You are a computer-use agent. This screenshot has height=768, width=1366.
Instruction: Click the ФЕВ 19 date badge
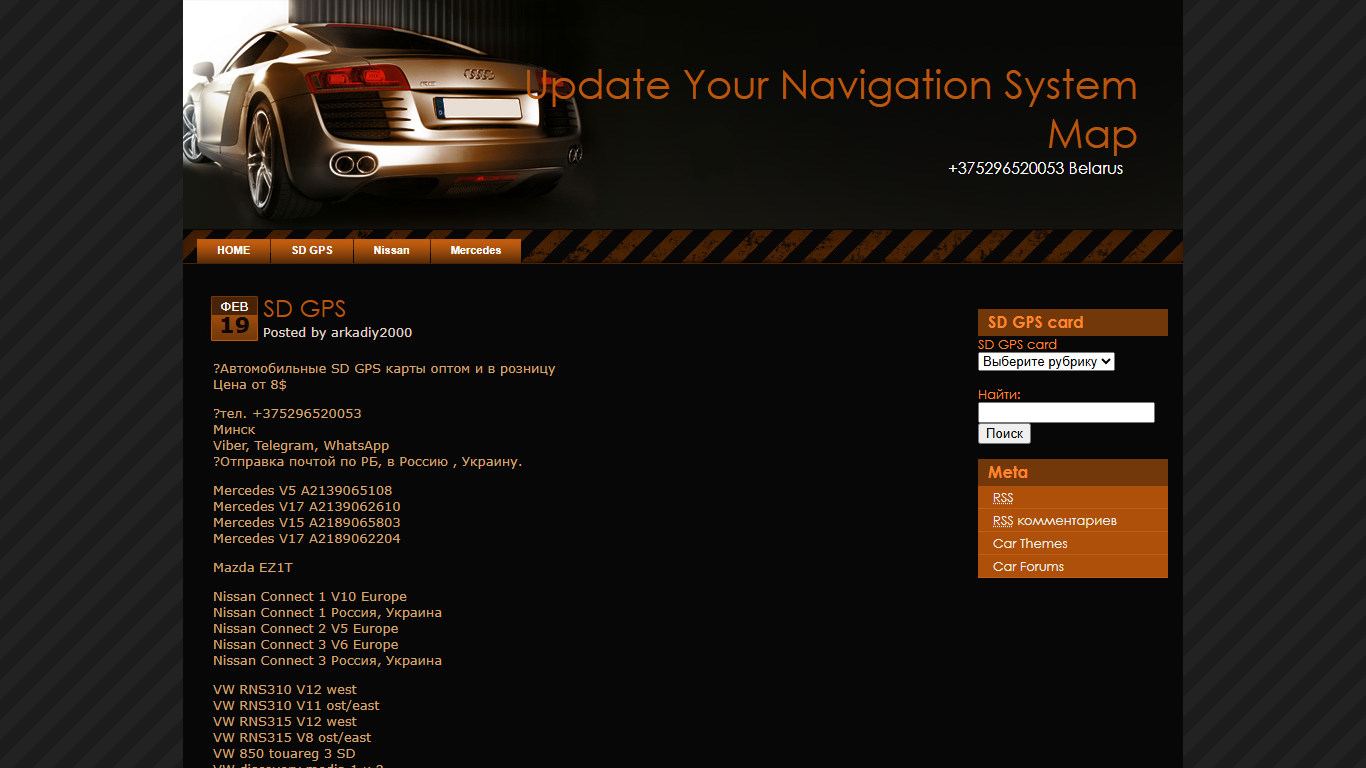(234, 318)
